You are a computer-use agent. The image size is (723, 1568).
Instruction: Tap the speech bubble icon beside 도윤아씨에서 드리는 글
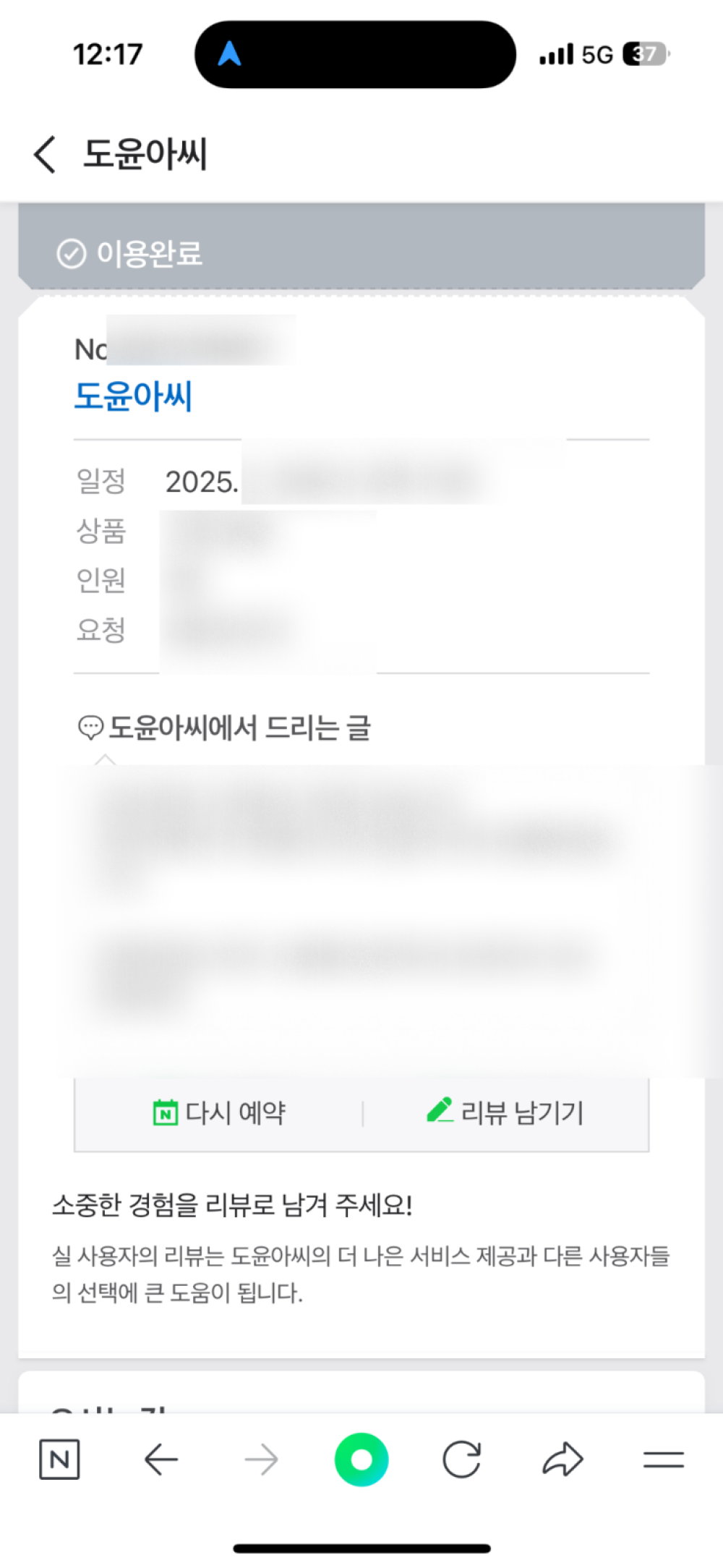tap(90, 728)
